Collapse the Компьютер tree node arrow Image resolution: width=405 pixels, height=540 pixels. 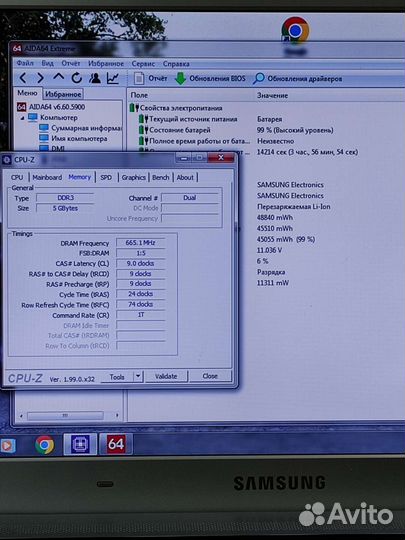pyautogui.click(x=22, y=118)
